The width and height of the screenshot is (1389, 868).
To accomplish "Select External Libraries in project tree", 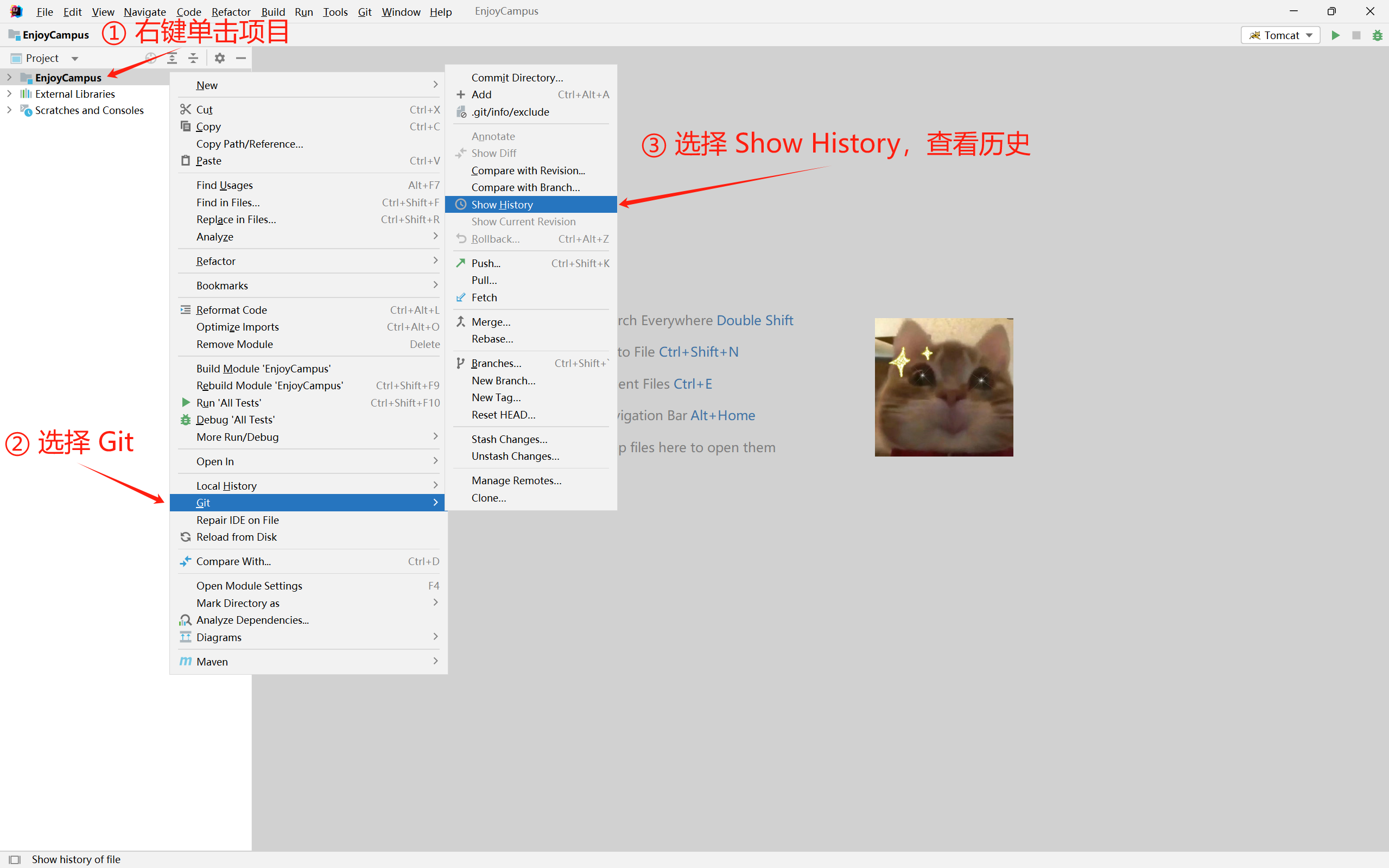I will pyautogui.click(x=74, y=93).
